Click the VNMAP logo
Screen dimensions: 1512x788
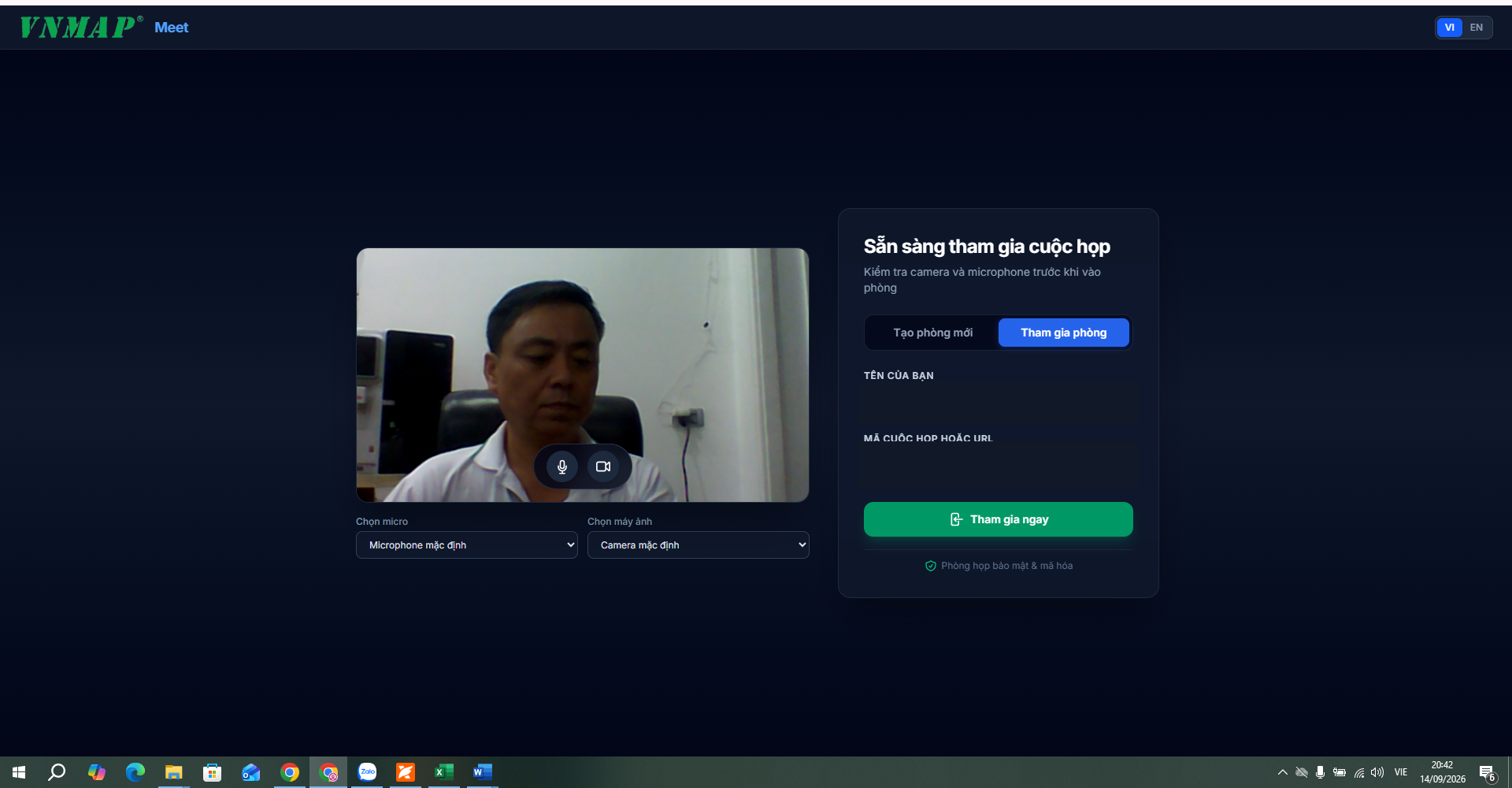pyautogui.click(x=81, y=28)
